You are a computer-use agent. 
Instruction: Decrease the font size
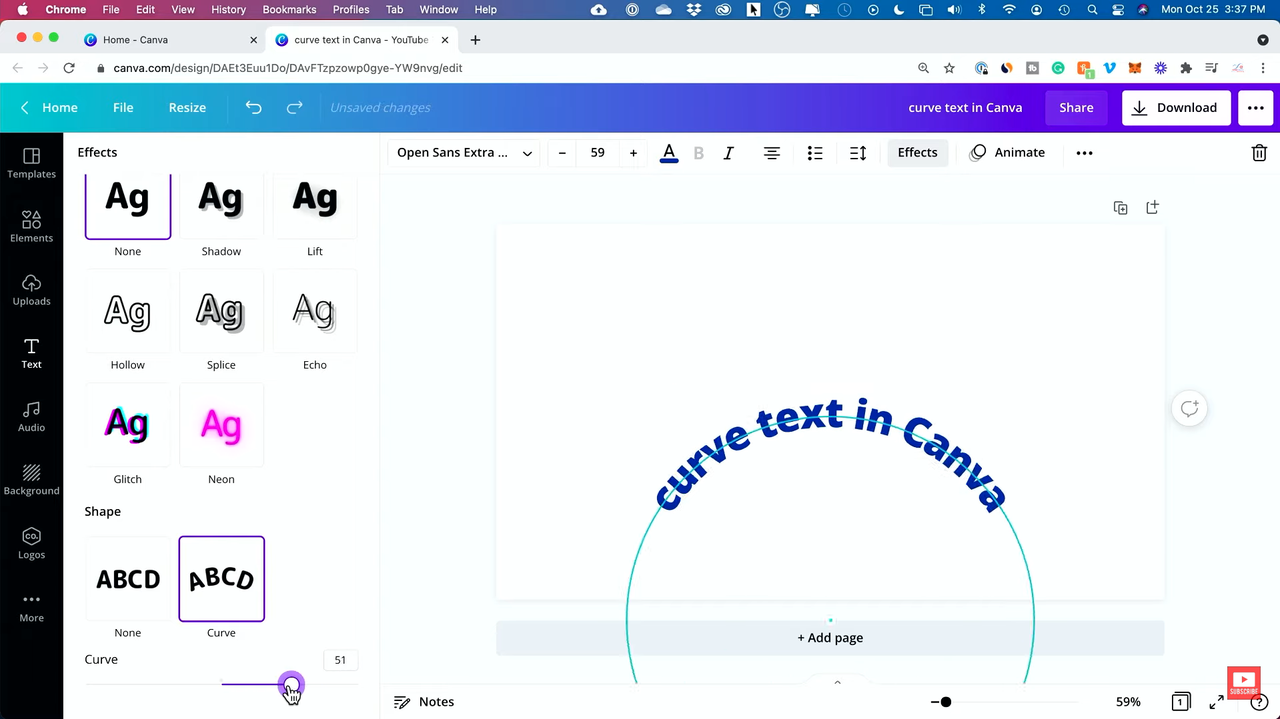tap(562, 153)
